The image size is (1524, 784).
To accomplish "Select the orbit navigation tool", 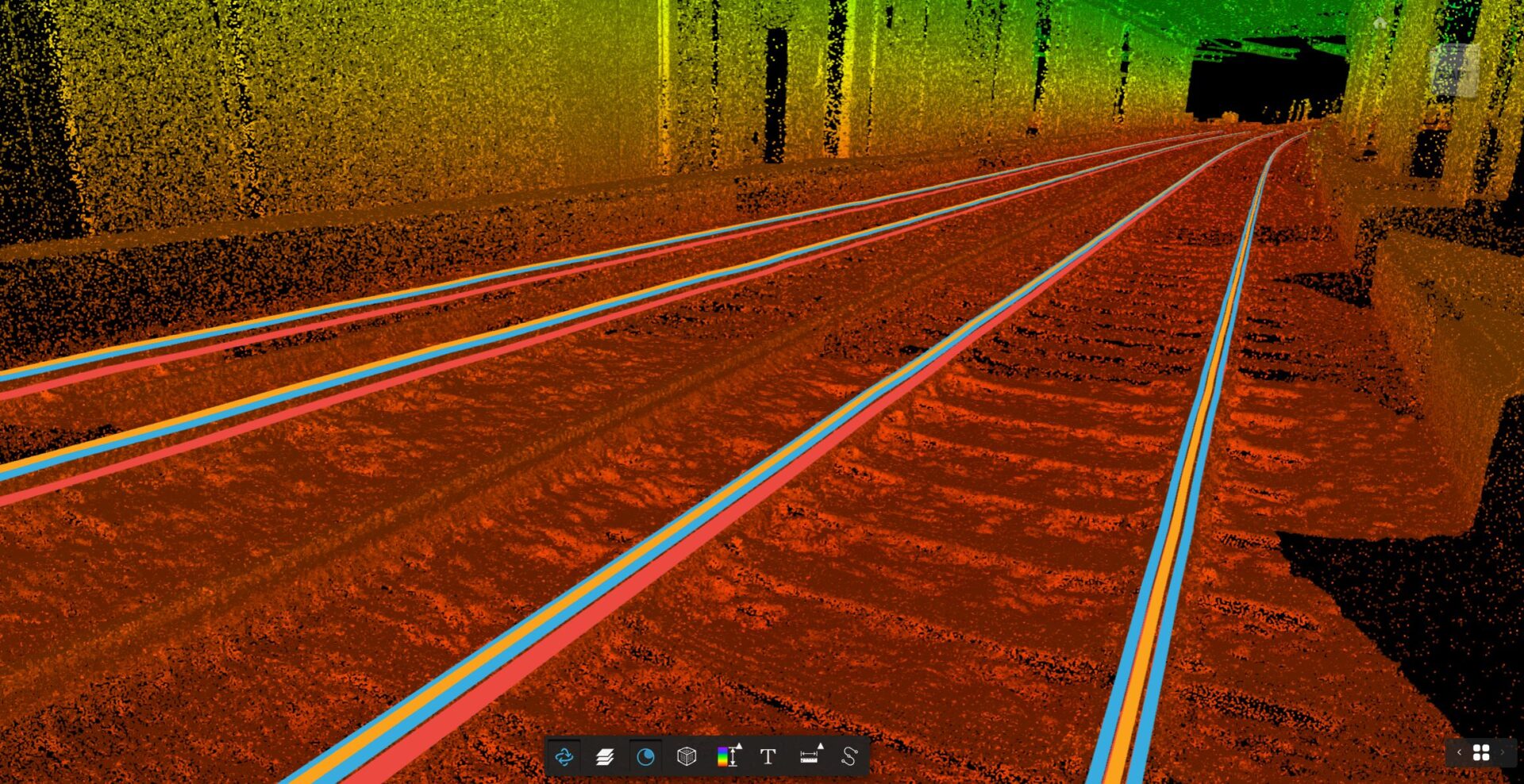I will coord(564,758).
